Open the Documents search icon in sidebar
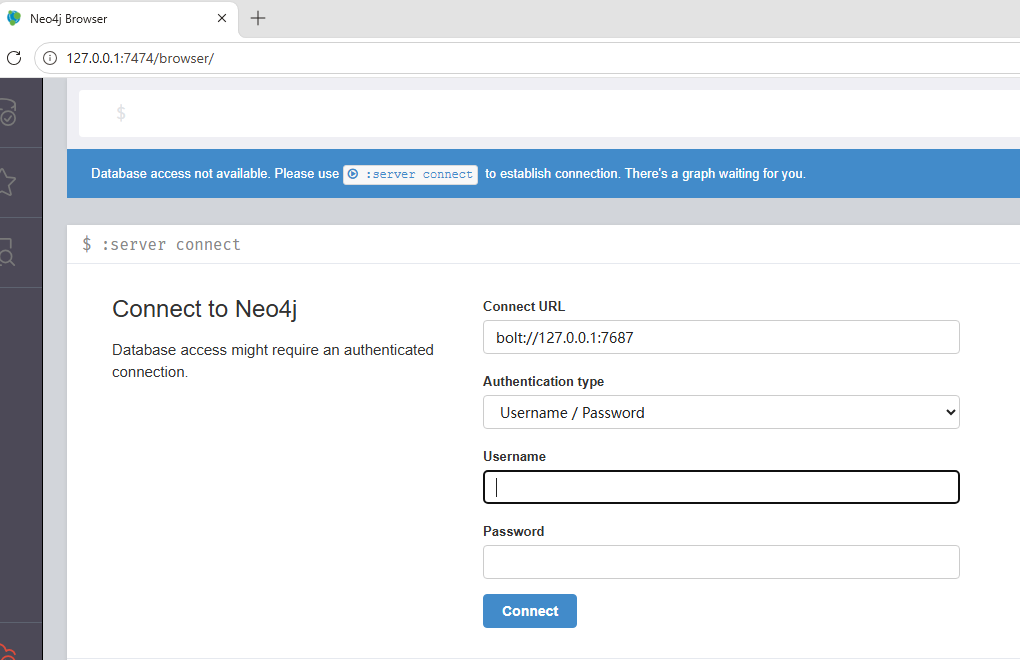 pos(8,252)
